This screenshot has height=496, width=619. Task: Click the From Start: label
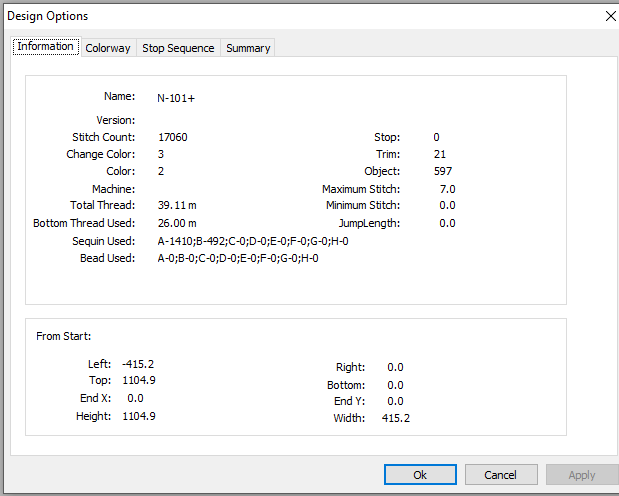click(x=64, y=336)
